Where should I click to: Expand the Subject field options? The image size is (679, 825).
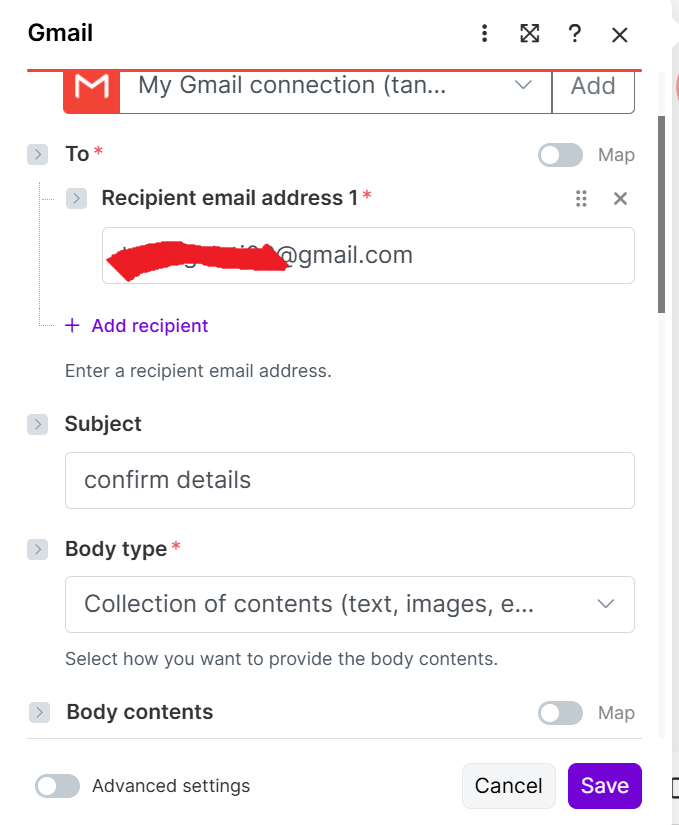37,424
